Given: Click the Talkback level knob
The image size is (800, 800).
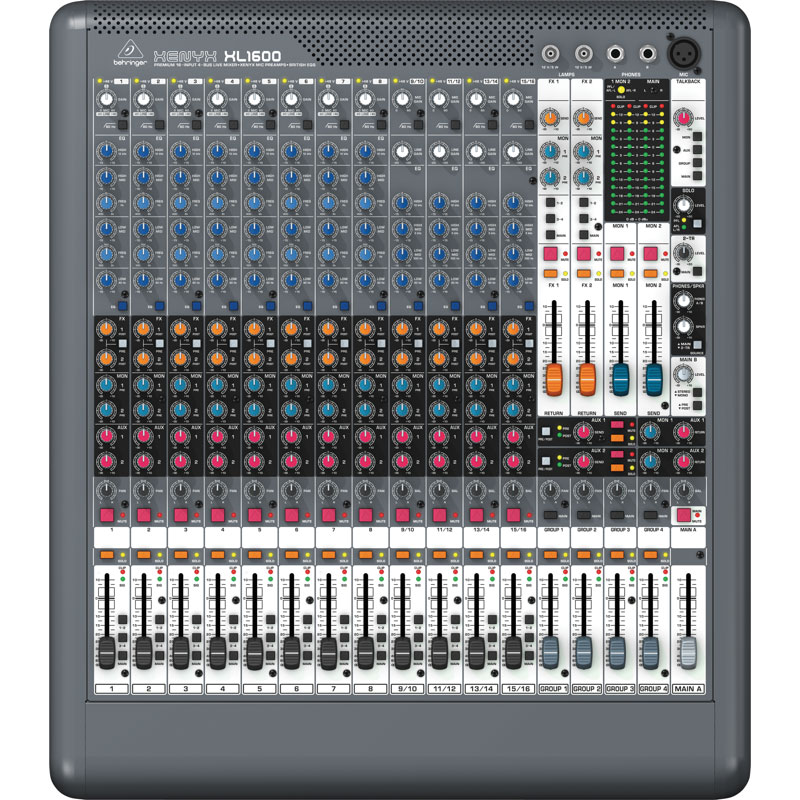Looking at the screenshot, I should pyautogui.click(x=683, y=118).
